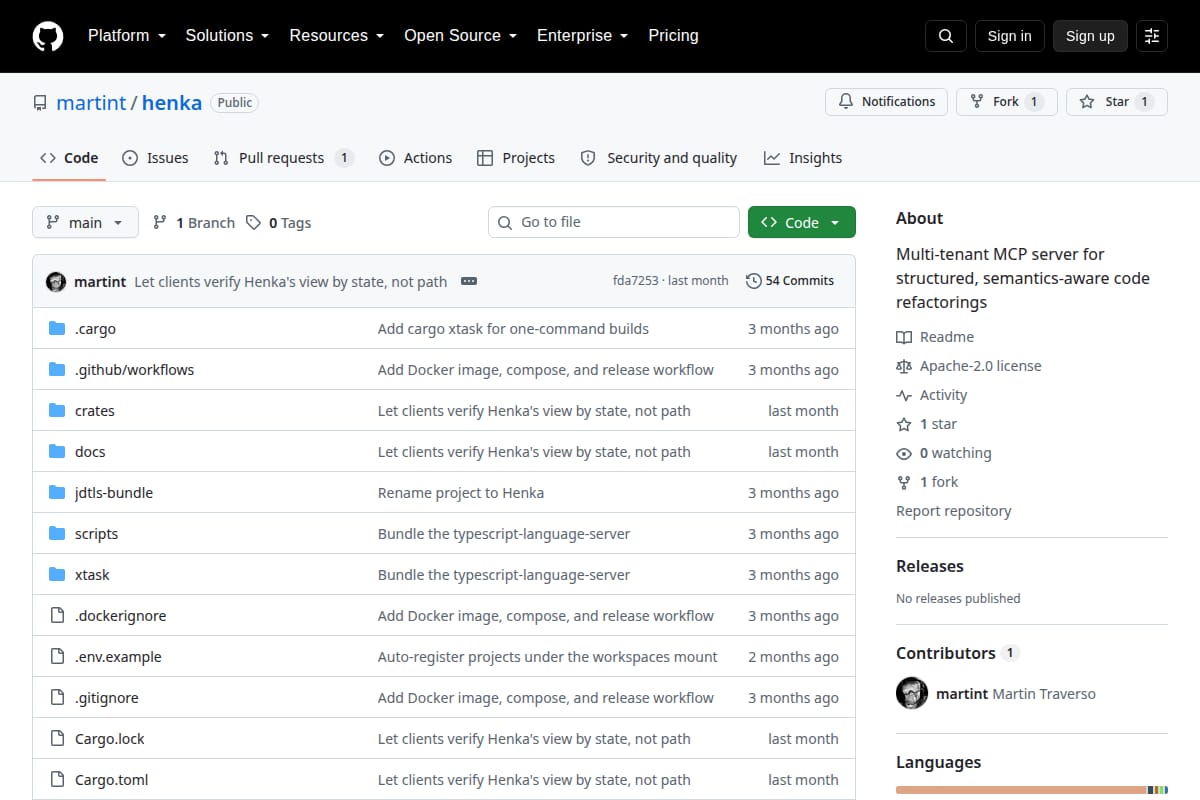
Task: Open the Insights tab
Action: (x=803, y=158)
